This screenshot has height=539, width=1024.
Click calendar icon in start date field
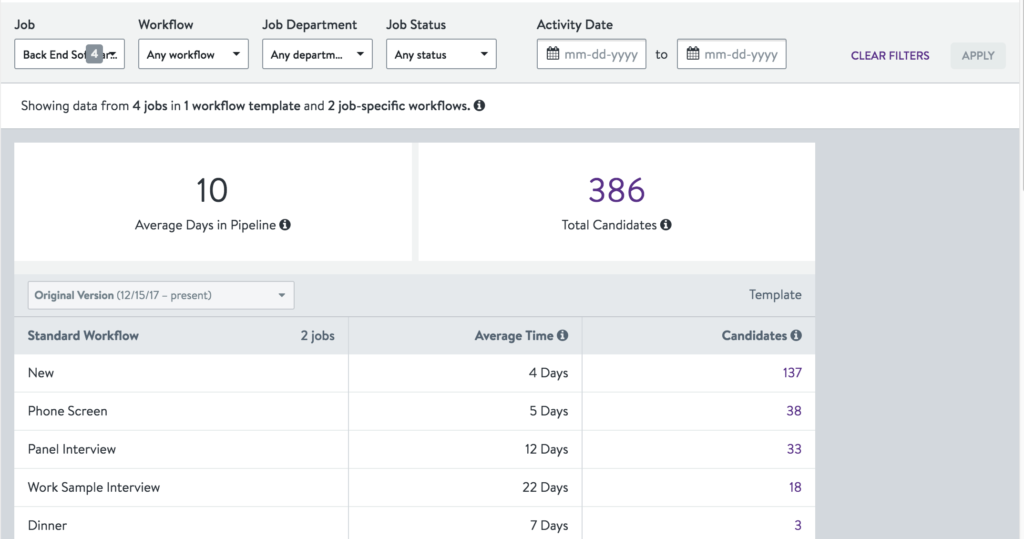[552, 54]
